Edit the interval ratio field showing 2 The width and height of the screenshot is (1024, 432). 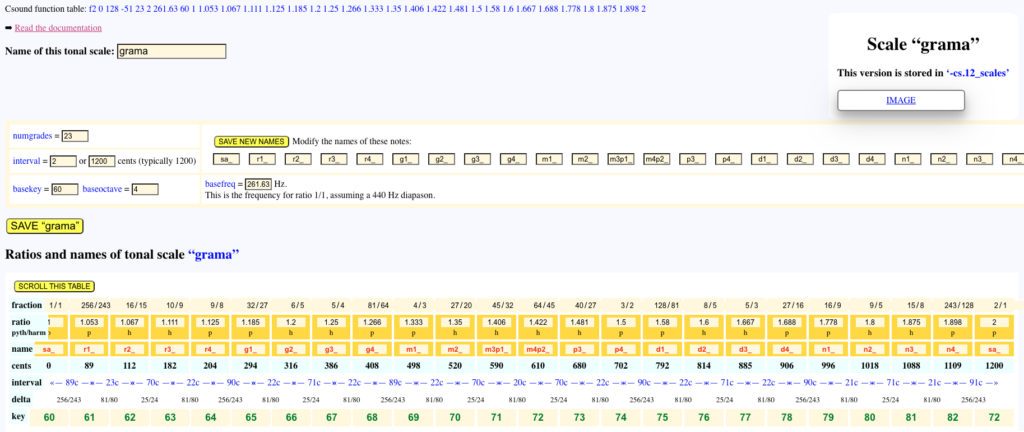pos(62,161)
